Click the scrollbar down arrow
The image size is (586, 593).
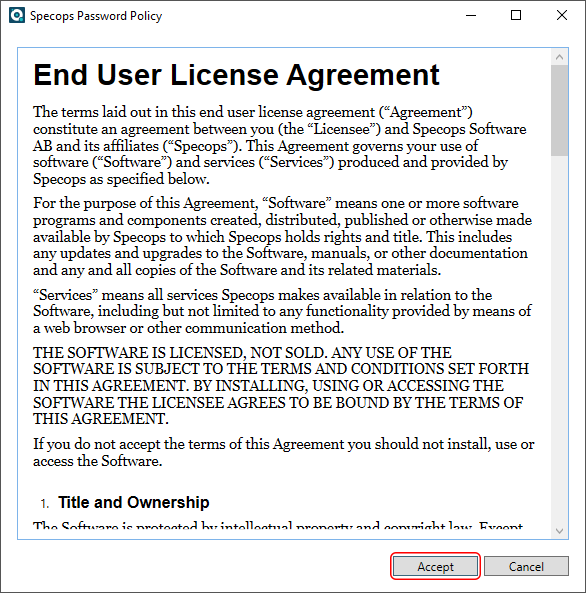tap(560, 531)
